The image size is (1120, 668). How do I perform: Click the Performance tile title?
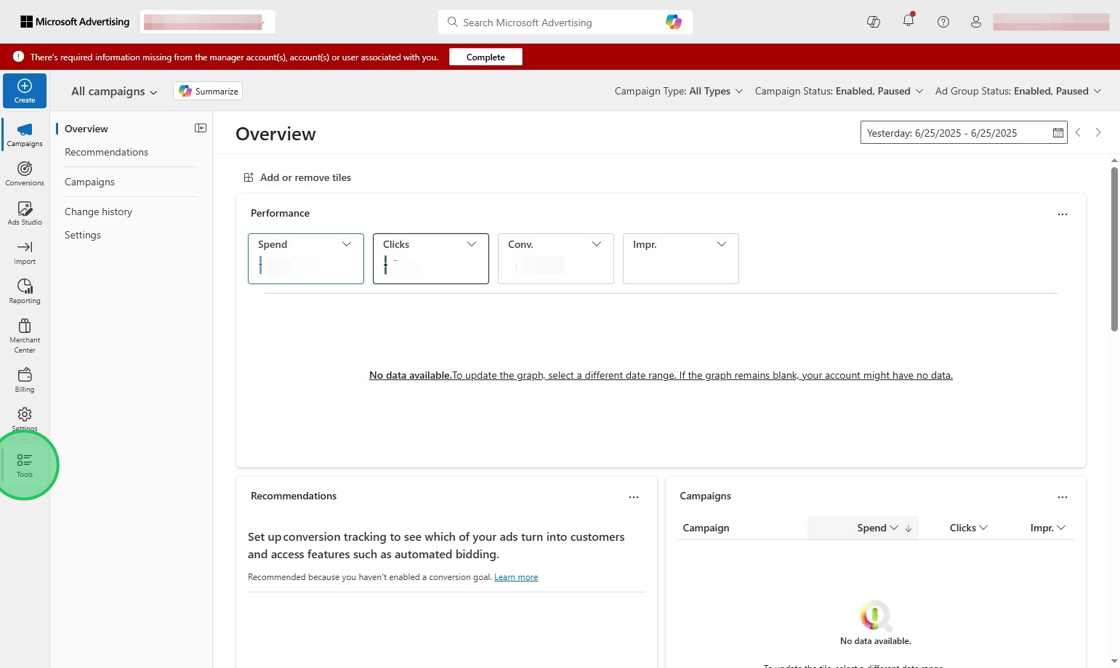coord(280,213)
